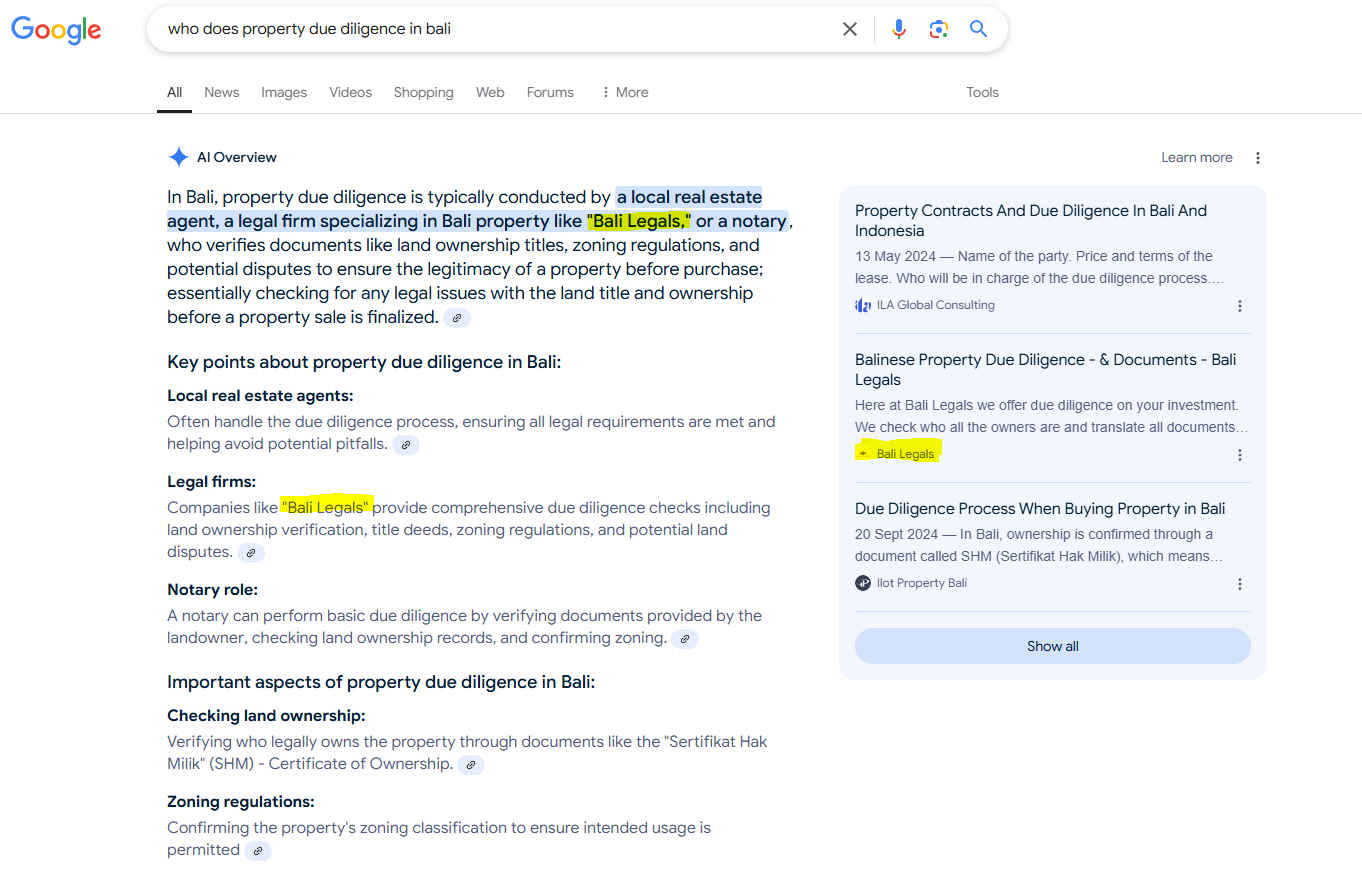1362x870 pixels.
Task: Open three-dot menu for Bali Legals result
Action: point(1240,455)
